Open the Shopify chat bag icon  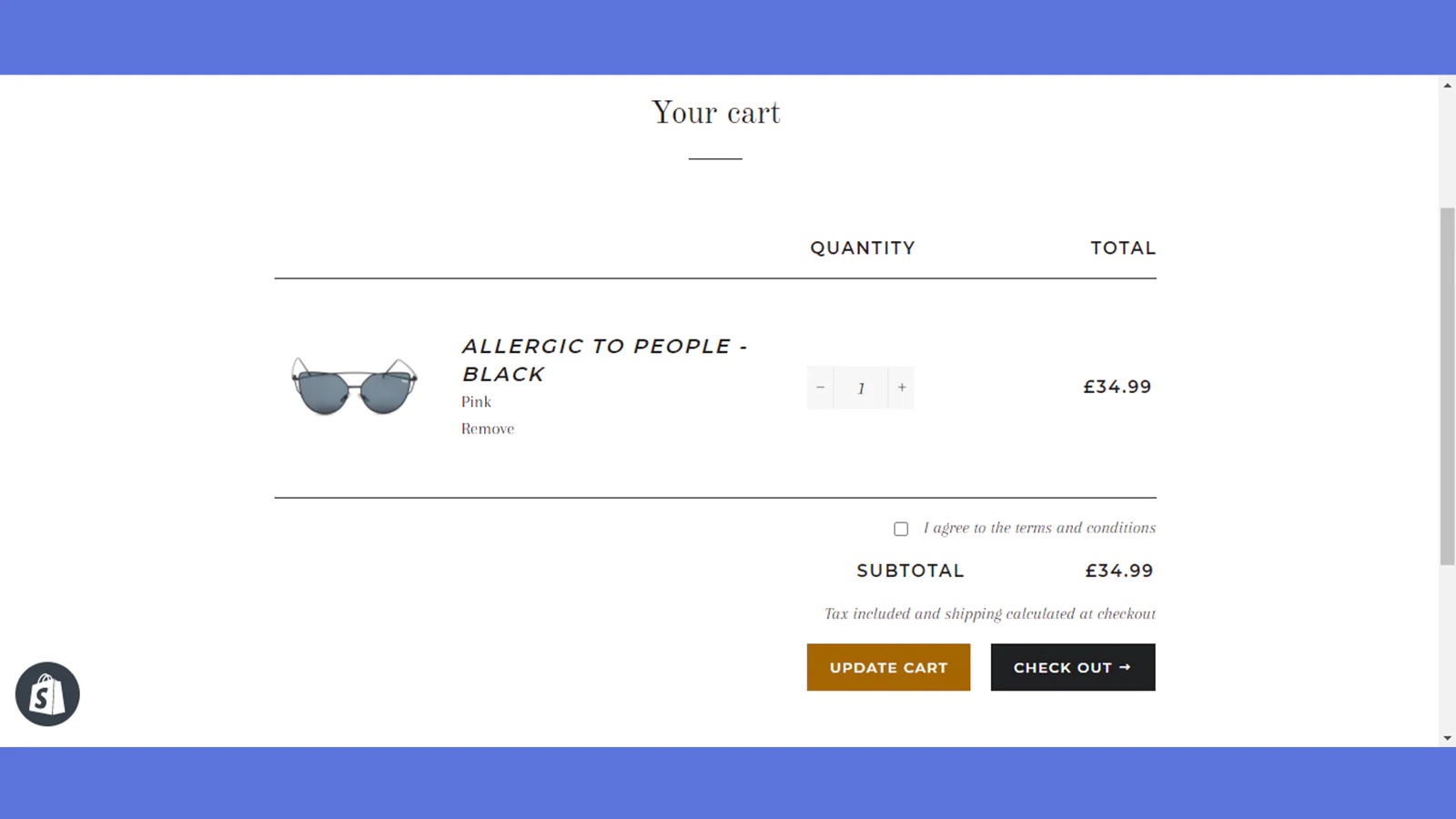tap(47, 694)
